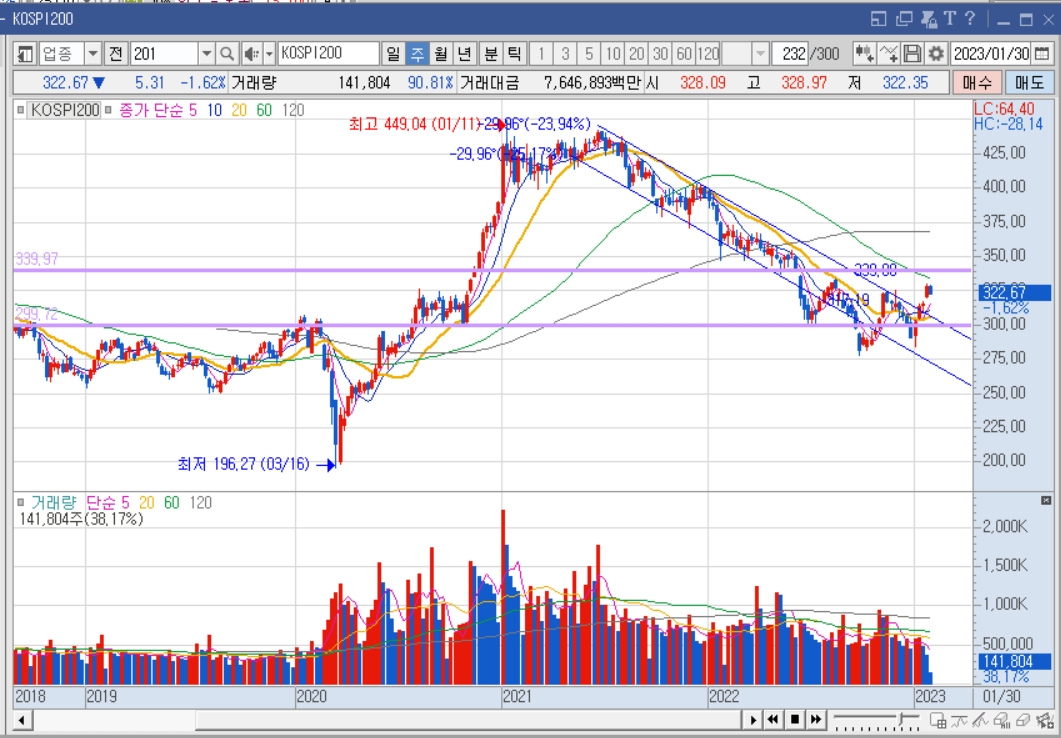Click the fast-forward double-arrow button
Viewport: 1061px width, 738px height.
click(817, 720)
